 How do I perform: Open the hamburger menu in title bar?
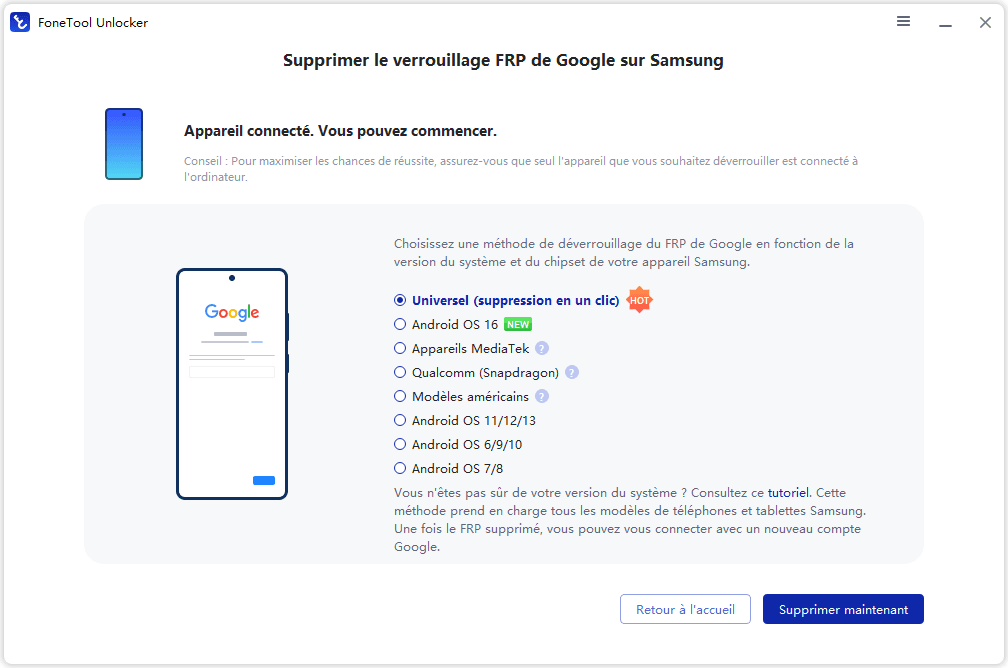pyautogui.click(x=903, y=22)
